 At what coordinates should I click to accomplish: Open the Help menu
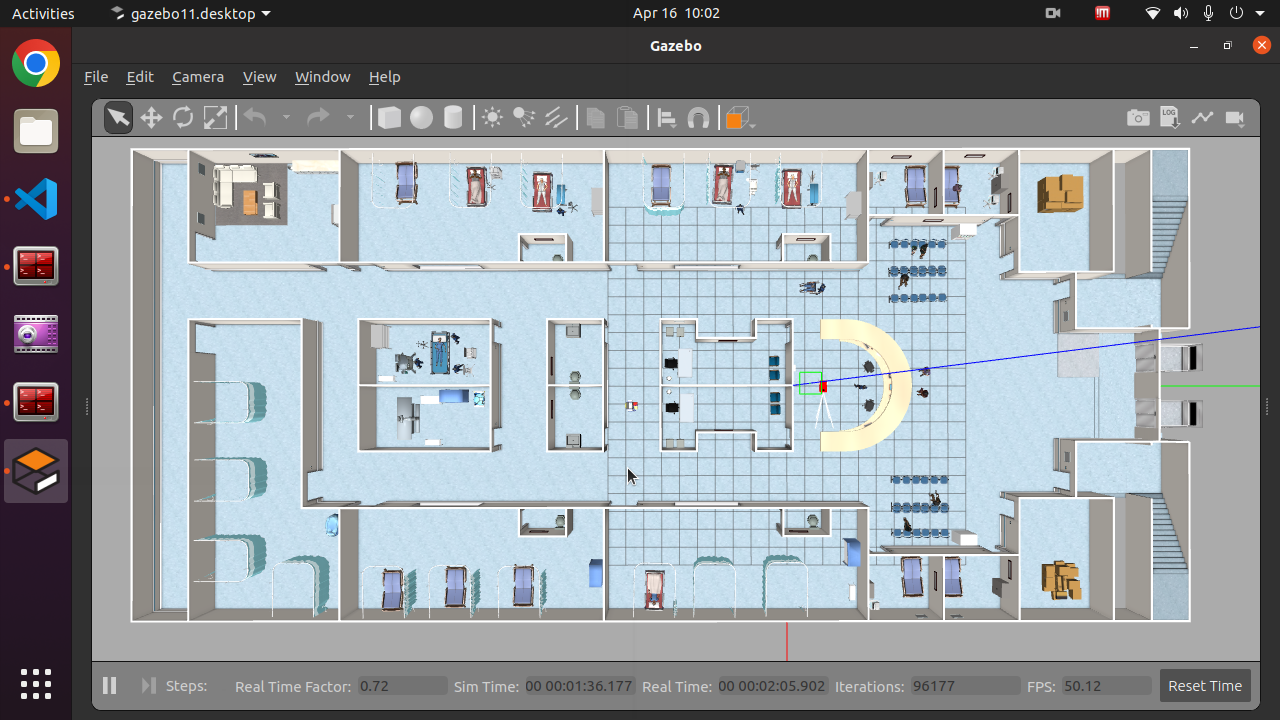point(384,77)
